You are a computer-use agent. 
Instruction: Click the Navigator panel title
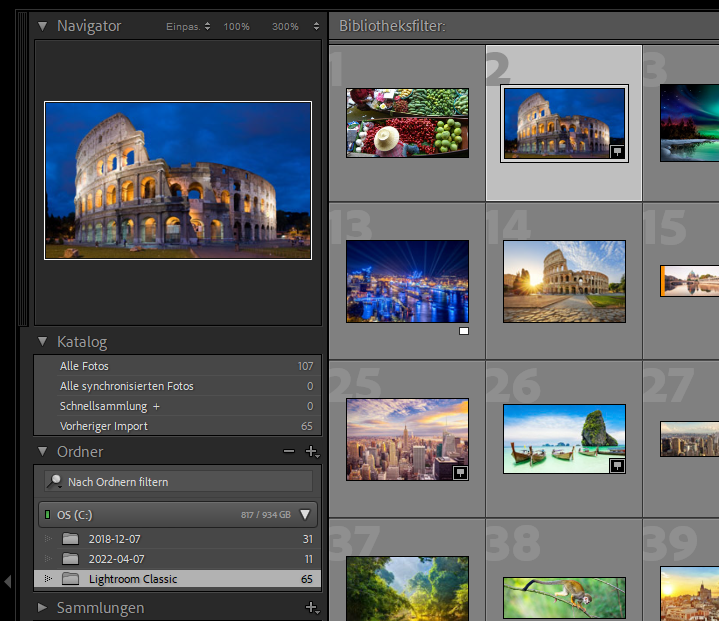pyautogui.click(x=89, y=26)
